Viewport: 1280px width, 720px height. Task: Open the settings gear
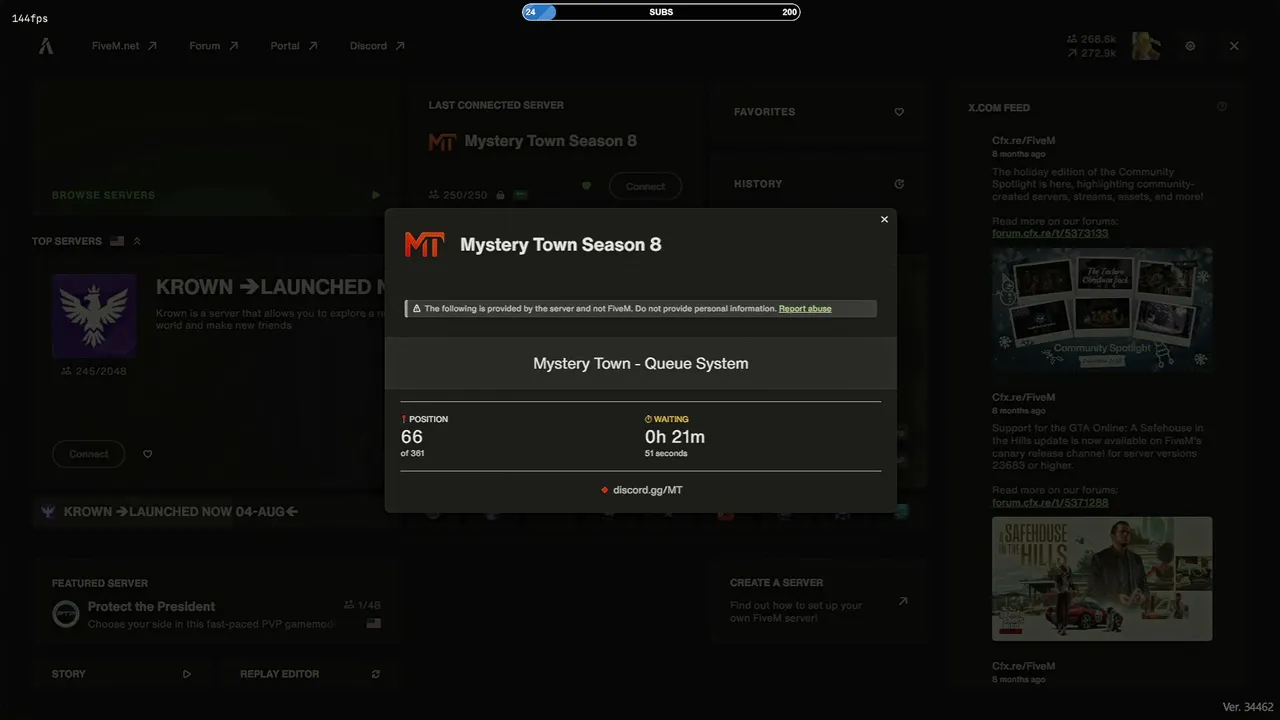pyautogui.click(x=1190, y=46)
